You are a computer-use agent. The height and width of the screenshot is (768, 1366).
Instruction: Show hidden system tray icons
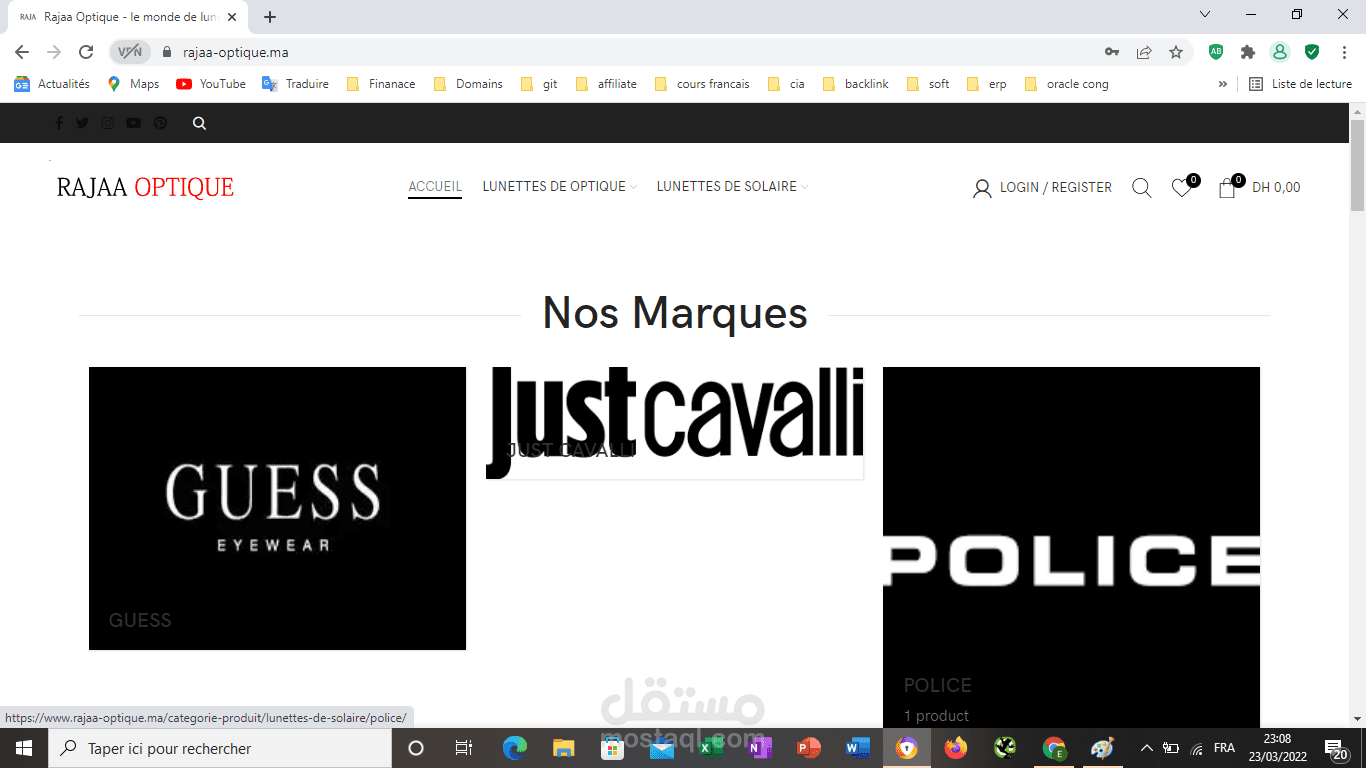[x=1147, y=748]
